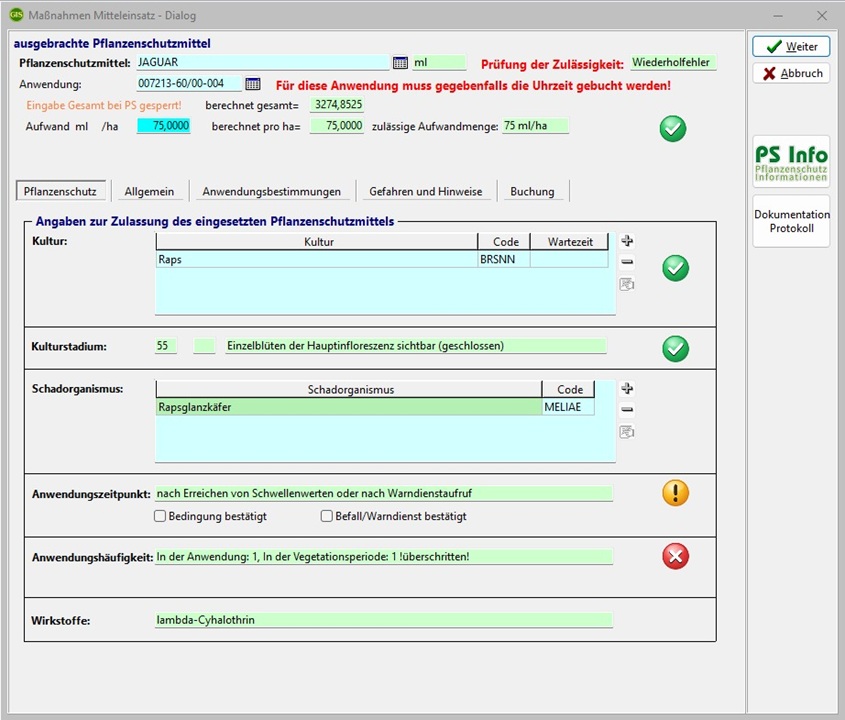Focus the Anwendung field 007213-60/00-004
This screenshot has width=845, height=720.
coord(189,84)
